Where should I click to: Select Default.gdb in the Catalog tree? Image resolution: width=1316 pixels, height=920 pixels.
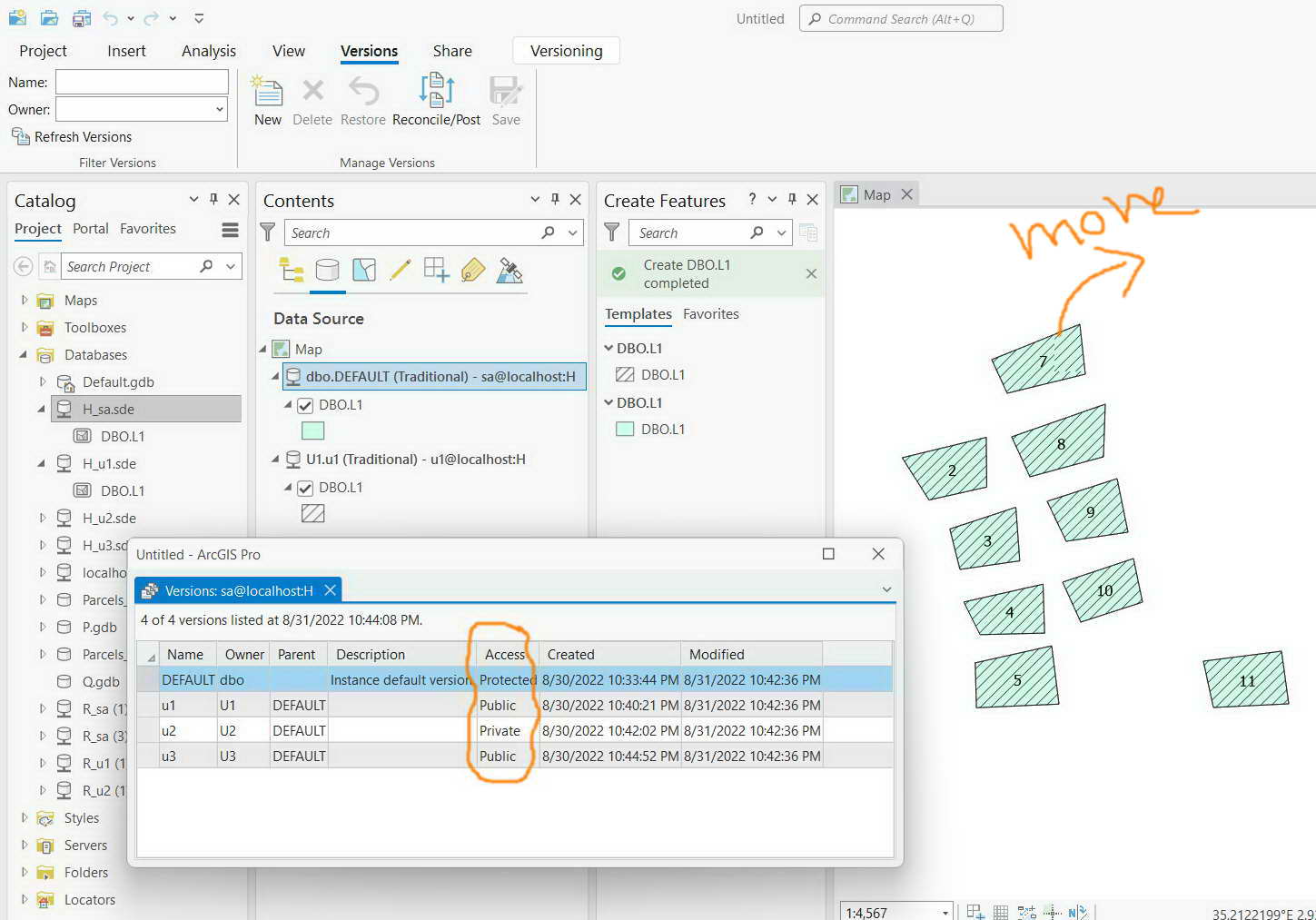118,381
